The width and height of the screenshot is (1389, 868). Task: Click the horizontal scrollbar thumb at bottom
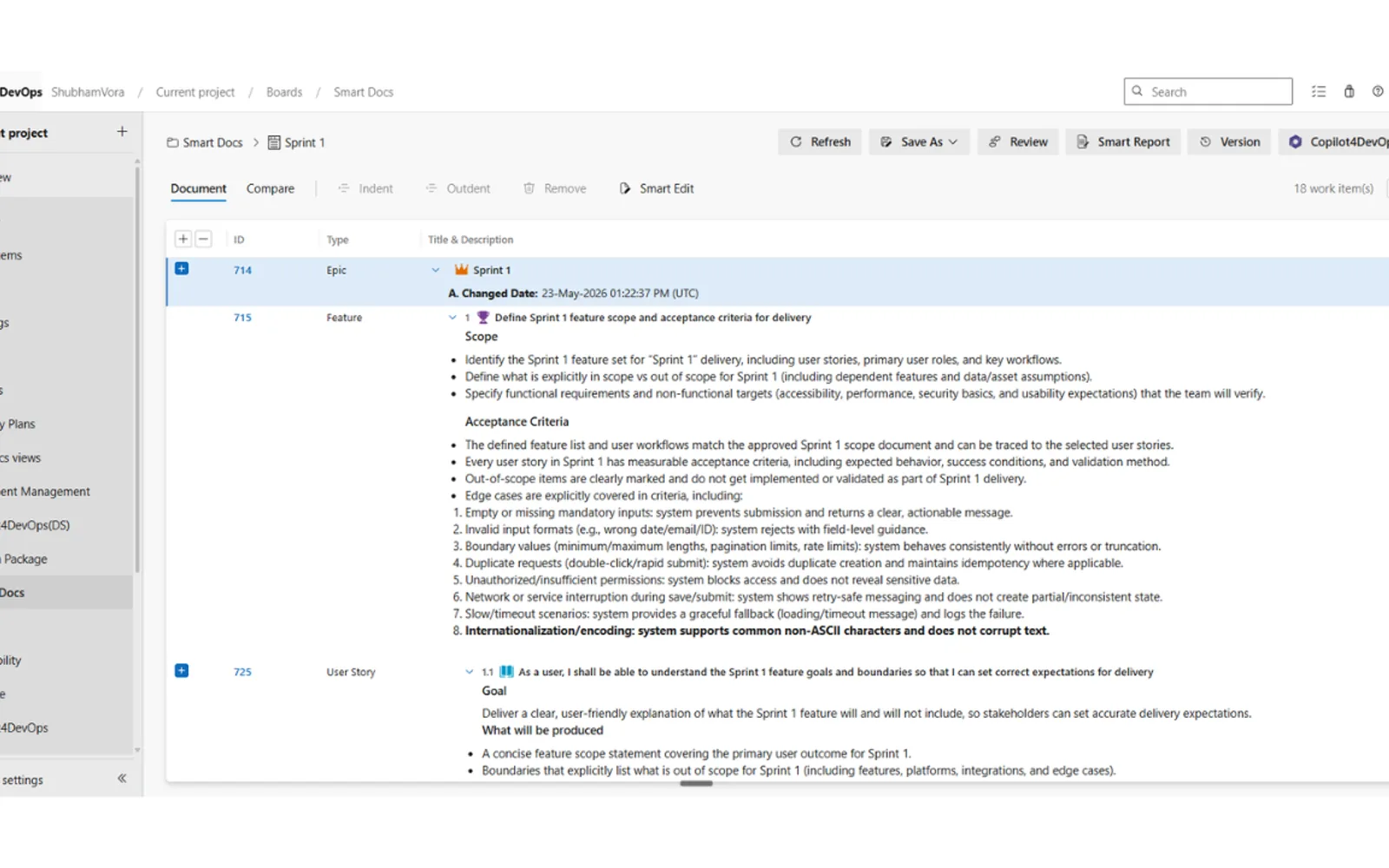pos(696,784)
